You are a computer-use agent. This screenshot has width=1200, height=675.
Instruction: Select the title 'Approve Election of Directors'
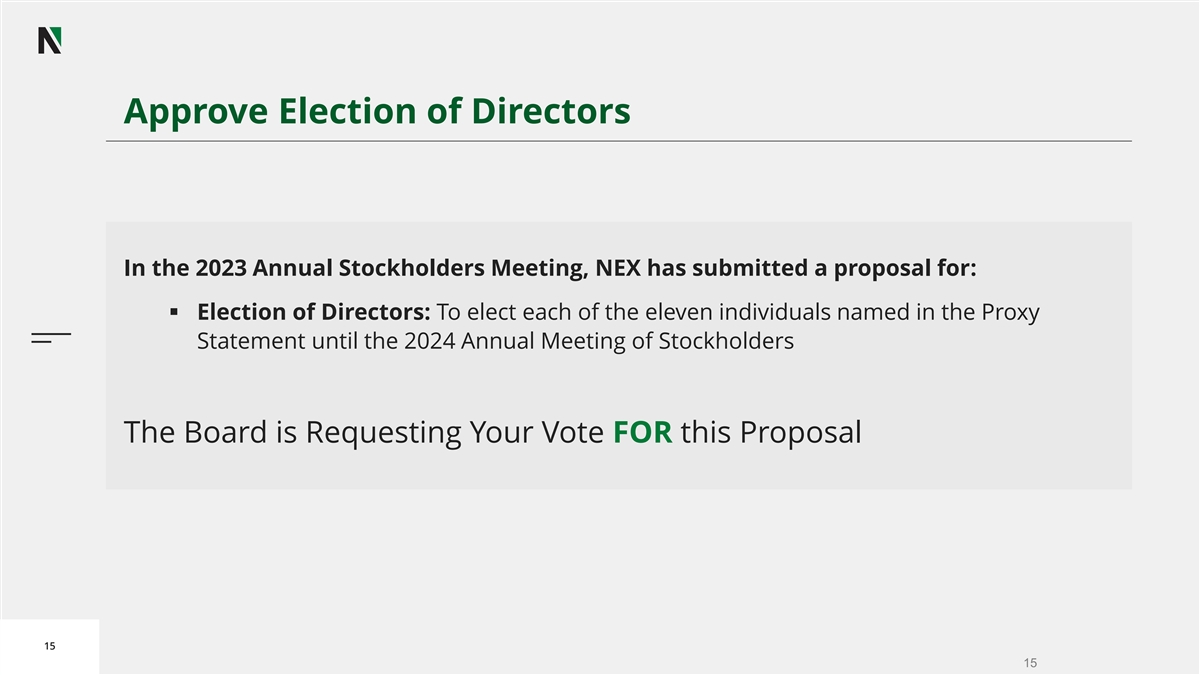[376, 111]
